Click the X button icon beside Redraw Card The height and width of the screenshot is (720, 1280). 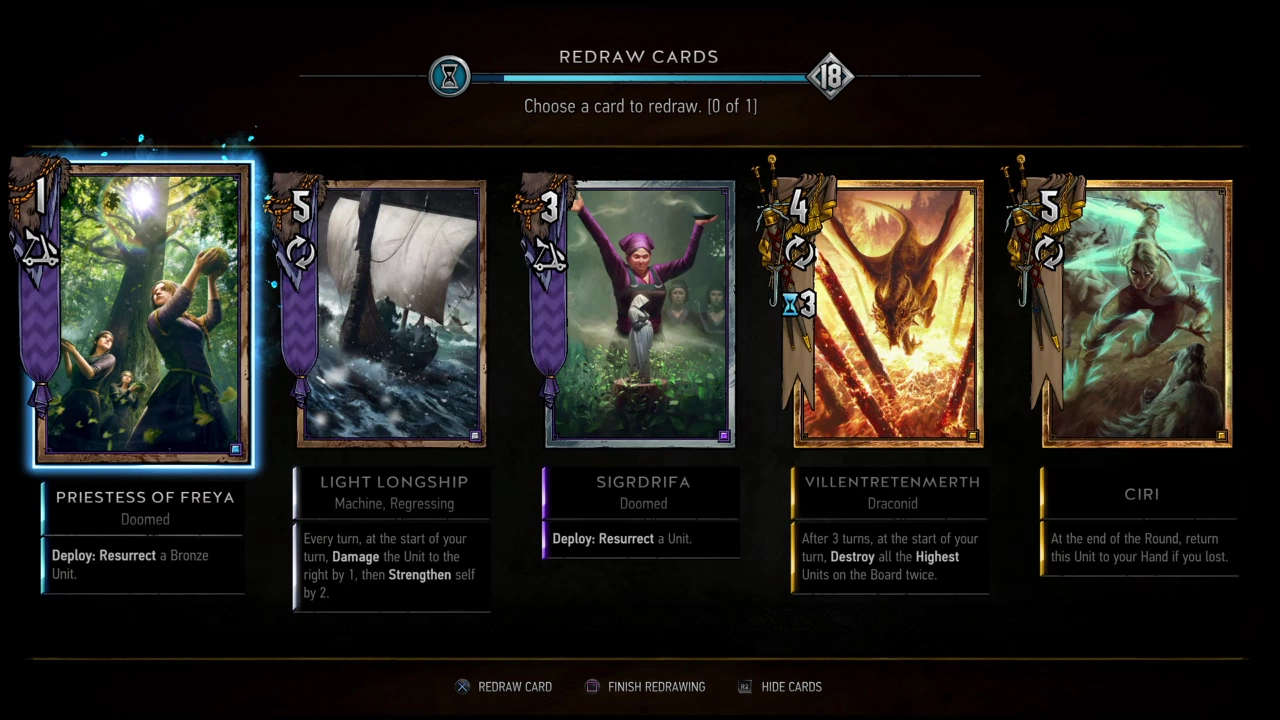pyautogui.click(x=462, y=687)
